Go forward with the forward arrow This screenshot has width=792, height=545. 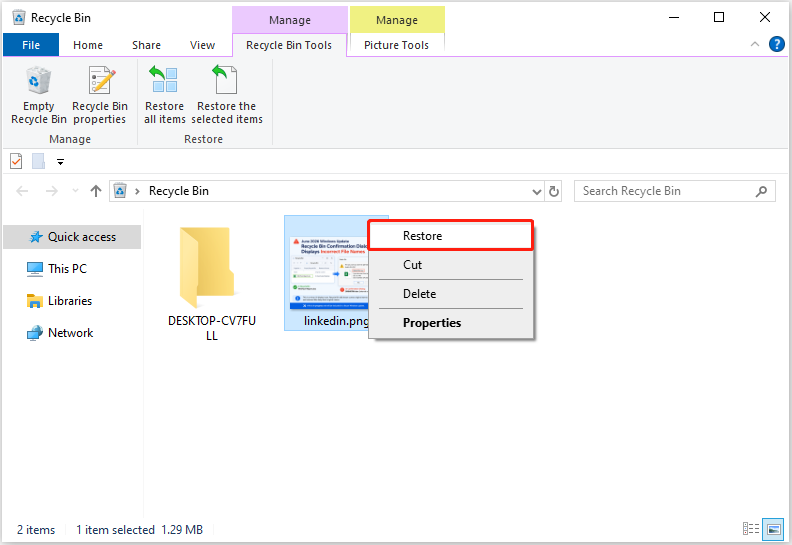(52, 191)
